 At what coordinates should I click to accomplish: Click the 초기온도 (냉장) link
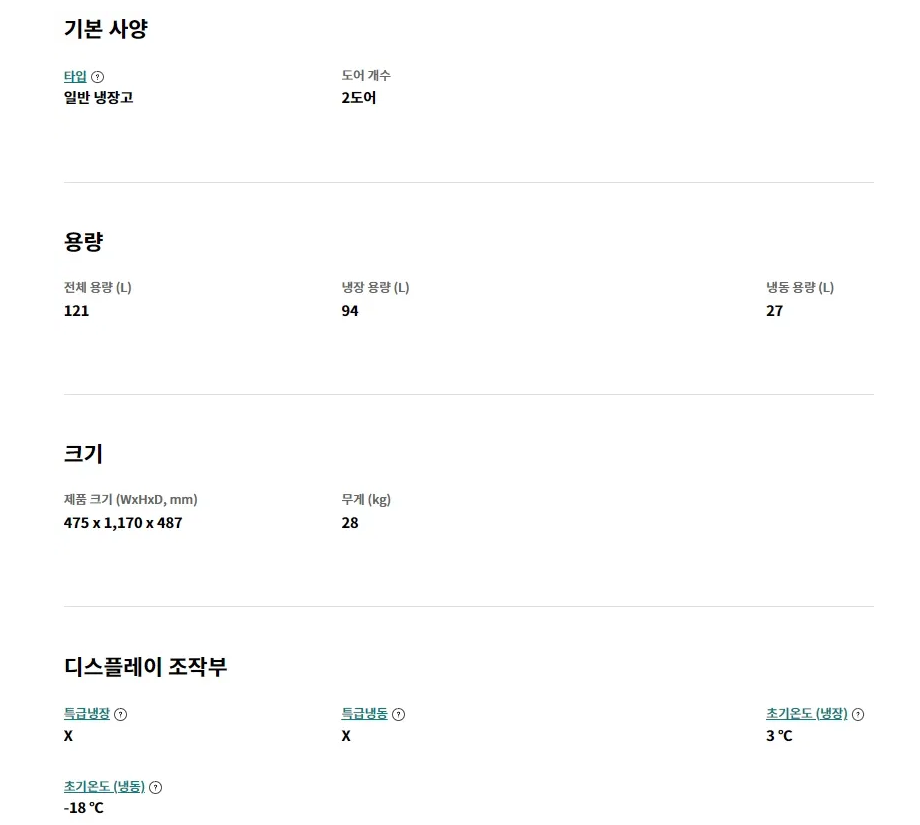click(x=807, y=714)
